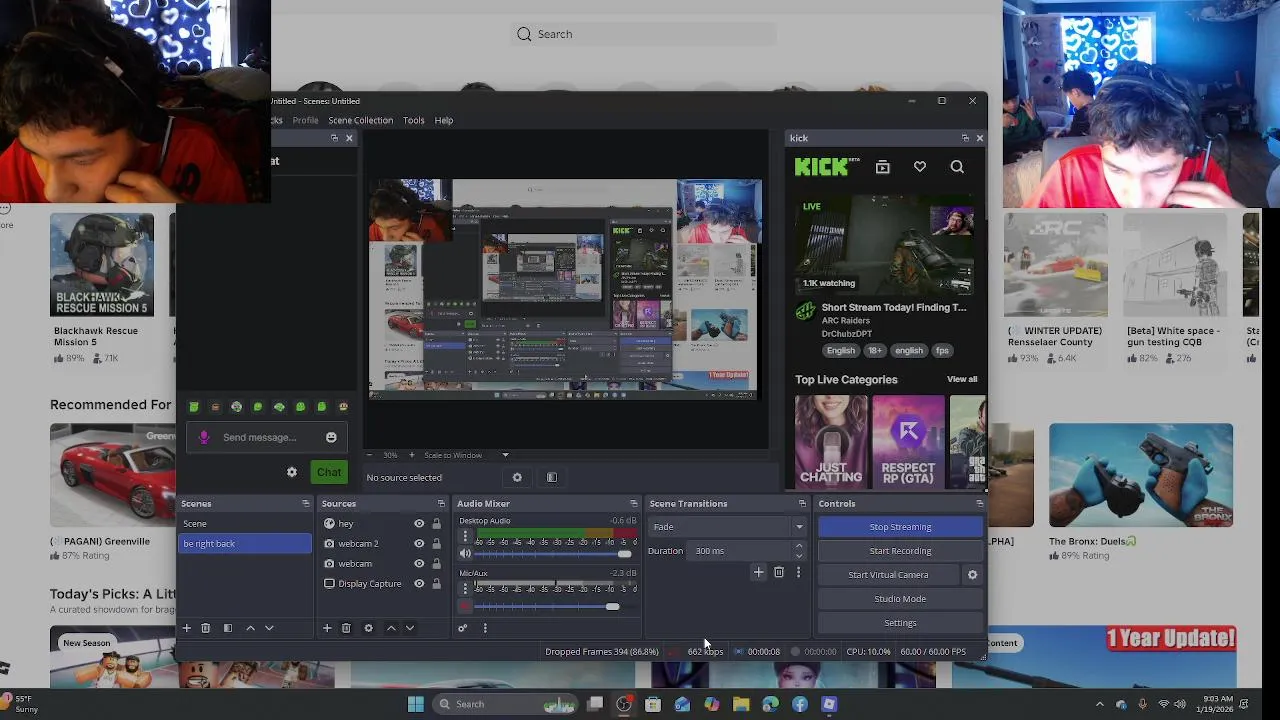Viewport: 1280px width, 720px height.
Task: Open preview scale dropdown arrow
Action: click(x=505, y=455)
